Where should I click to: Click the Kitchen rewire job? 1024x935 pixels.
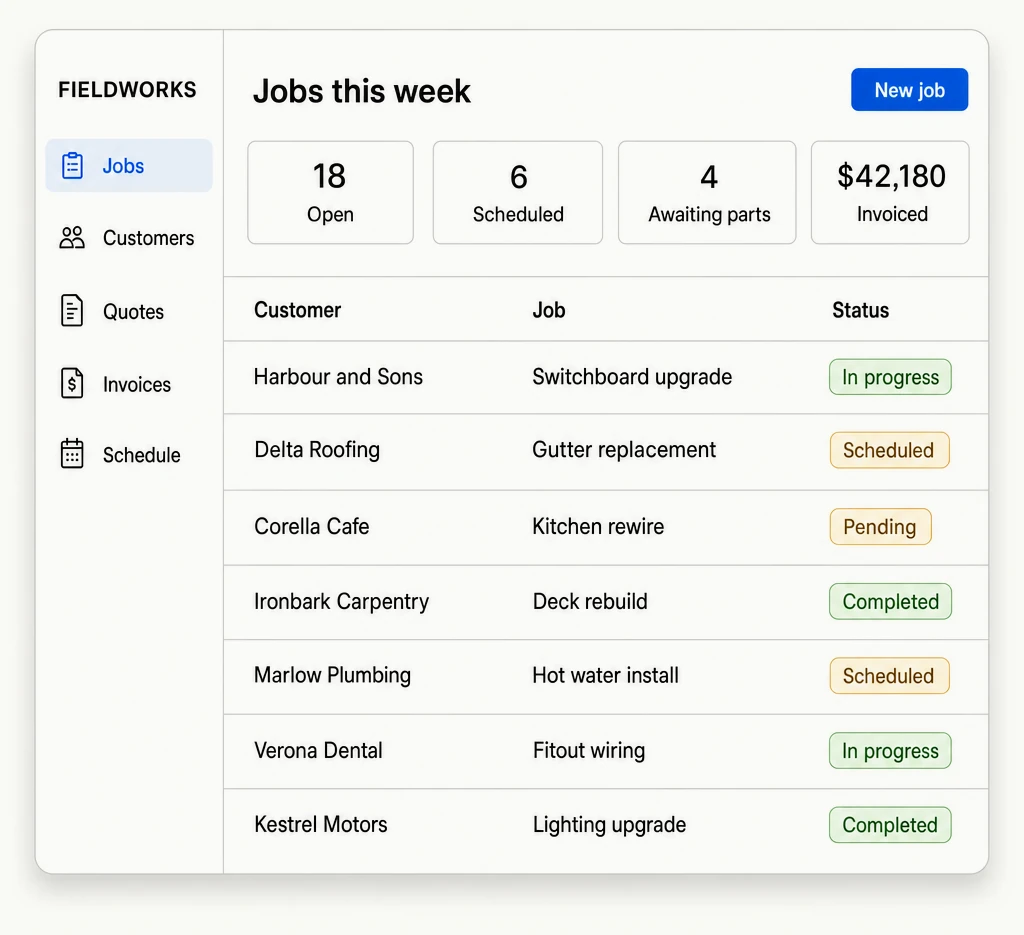click(x=598, y=526)
